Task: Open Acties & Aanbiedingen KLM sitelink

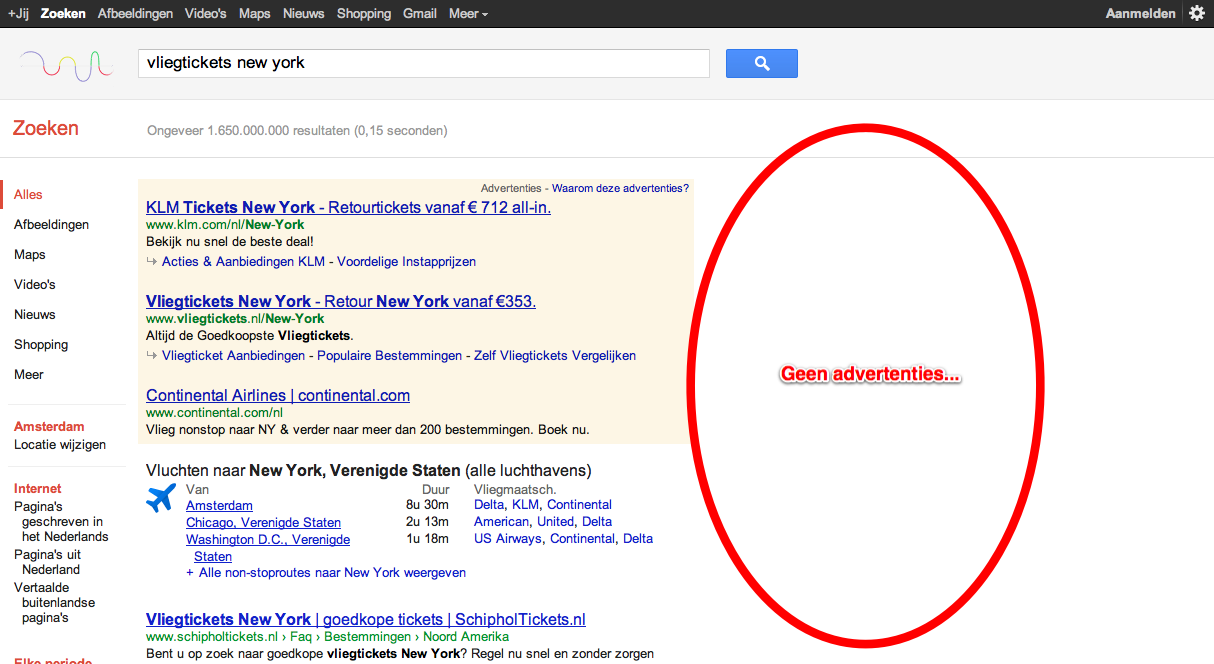Action: (243, 262)
